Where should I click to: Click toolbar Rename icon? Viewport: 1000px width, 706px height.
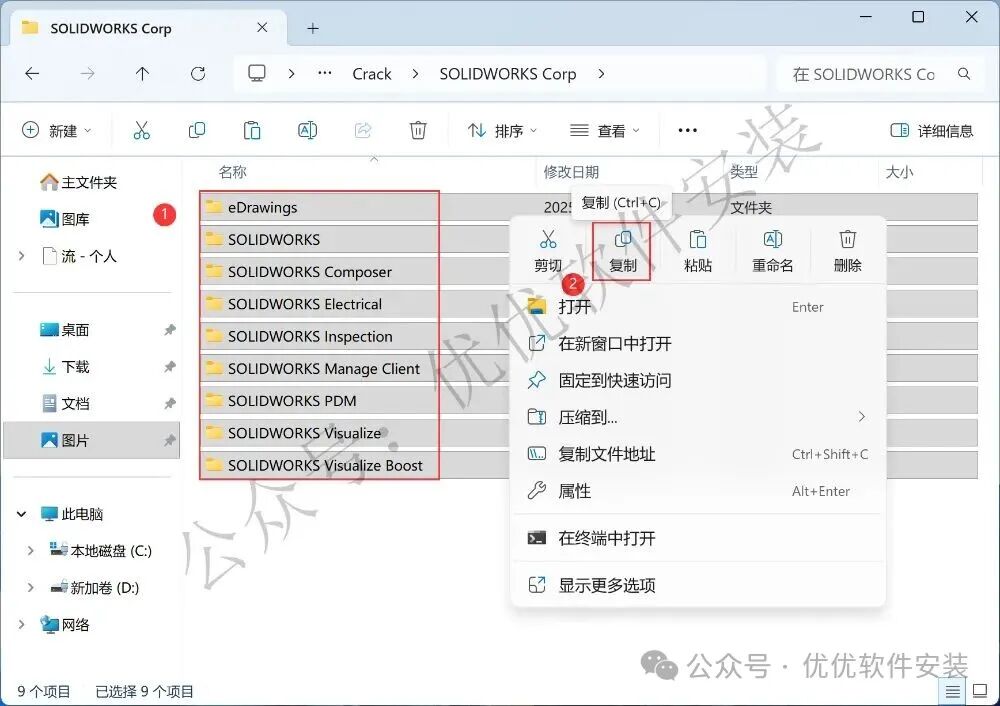tap(307, 130)
